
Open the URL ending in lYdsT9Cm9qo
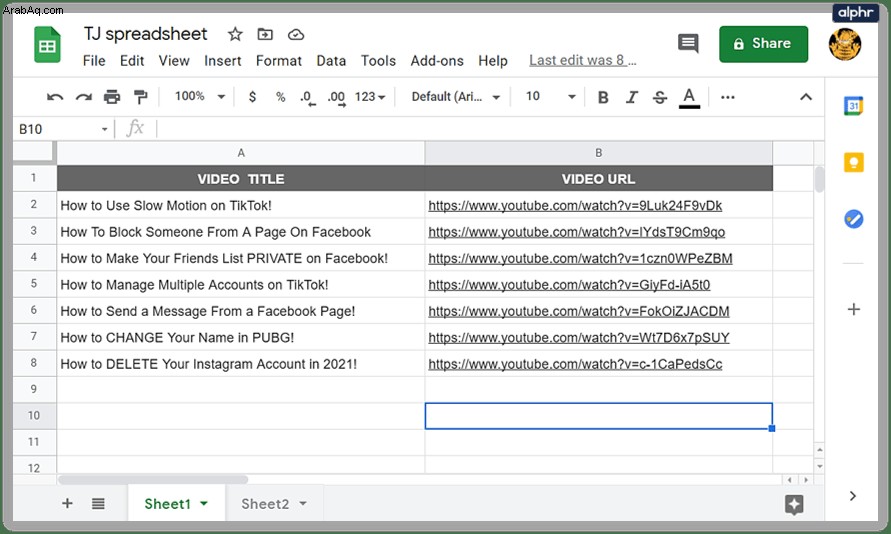pyautogui.click(x=576, y=232)
